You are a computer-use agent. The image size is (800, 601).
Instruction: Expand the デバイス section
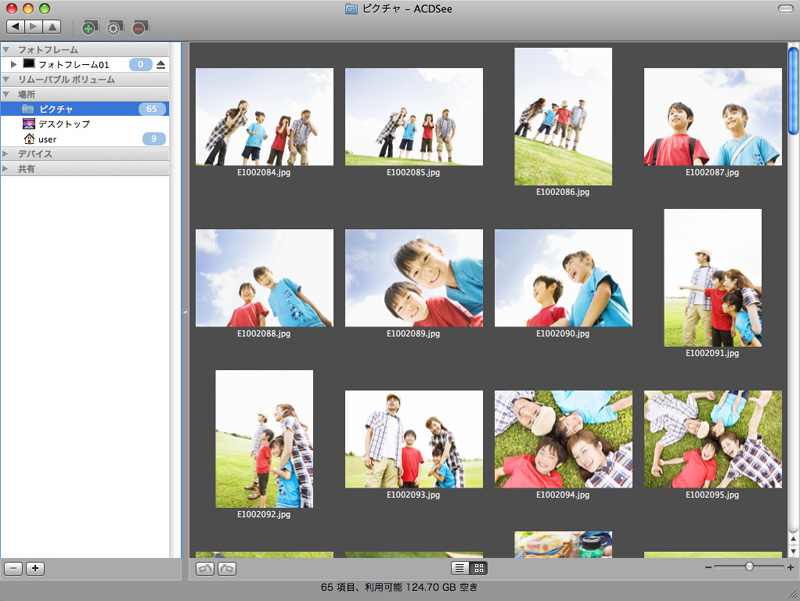click(x=6, y=154)
